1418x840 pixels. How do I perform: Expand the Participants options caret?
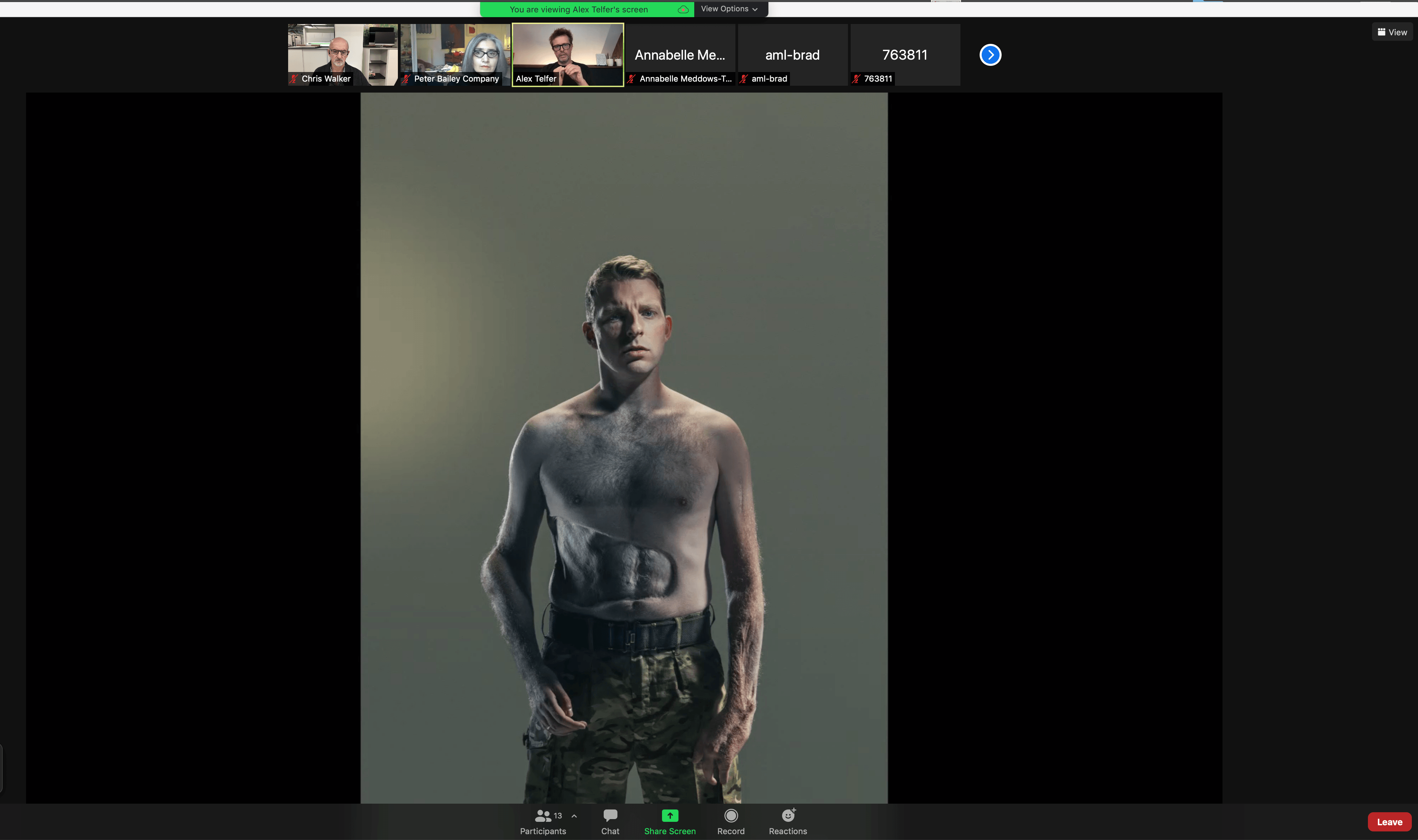(574, 816)
